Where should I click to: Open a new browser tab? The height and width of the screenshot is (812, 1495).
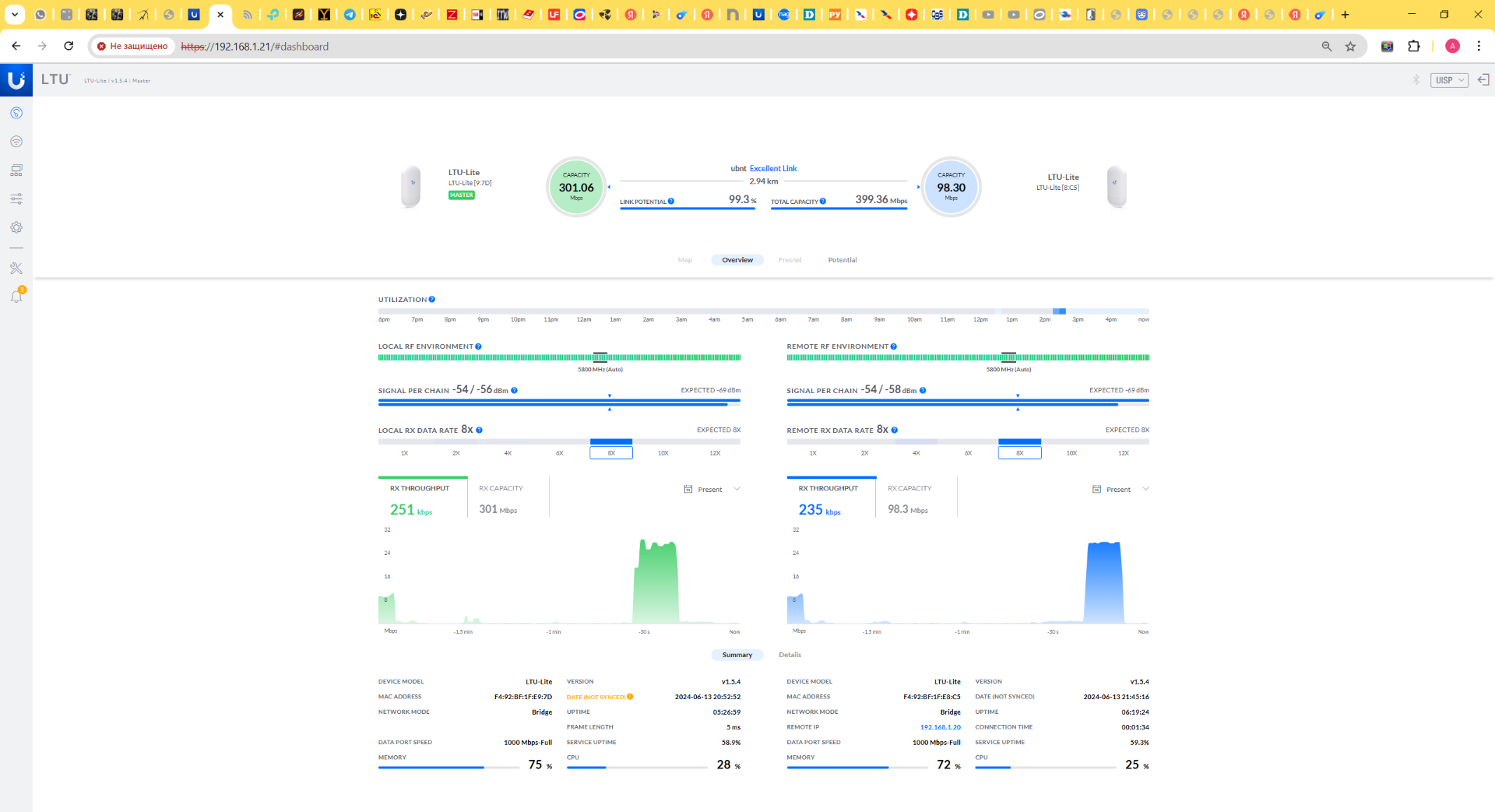tap(1345, 14)
